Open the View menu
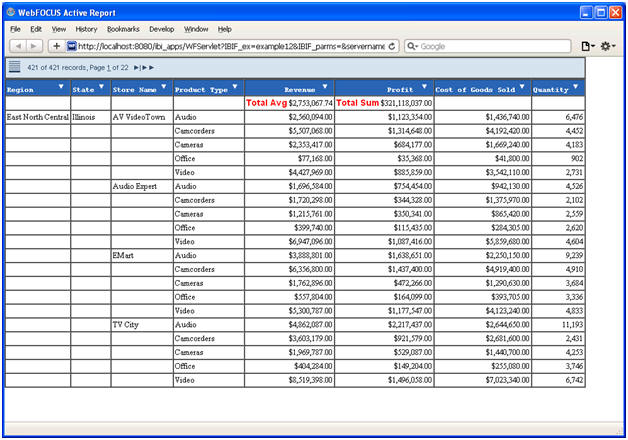Screen dimensions: 628x440 pyautogui.click(x=58, y=29)
